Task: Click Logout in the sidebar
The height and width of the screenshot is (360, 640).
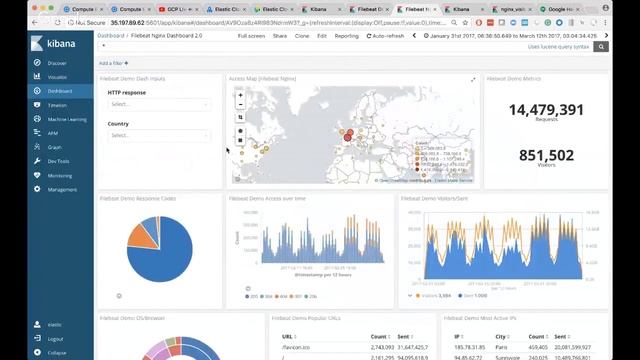Action: 55,339
